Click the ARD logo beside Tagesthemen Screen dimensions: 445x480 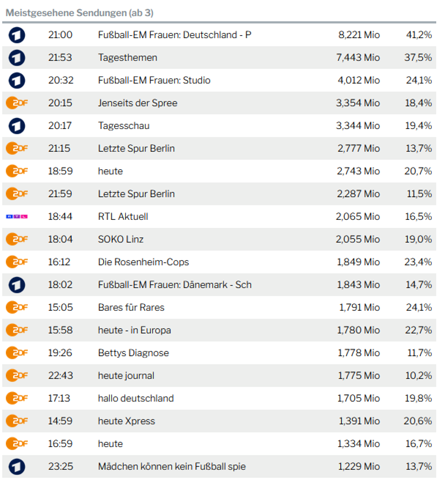tap(17, 58)
